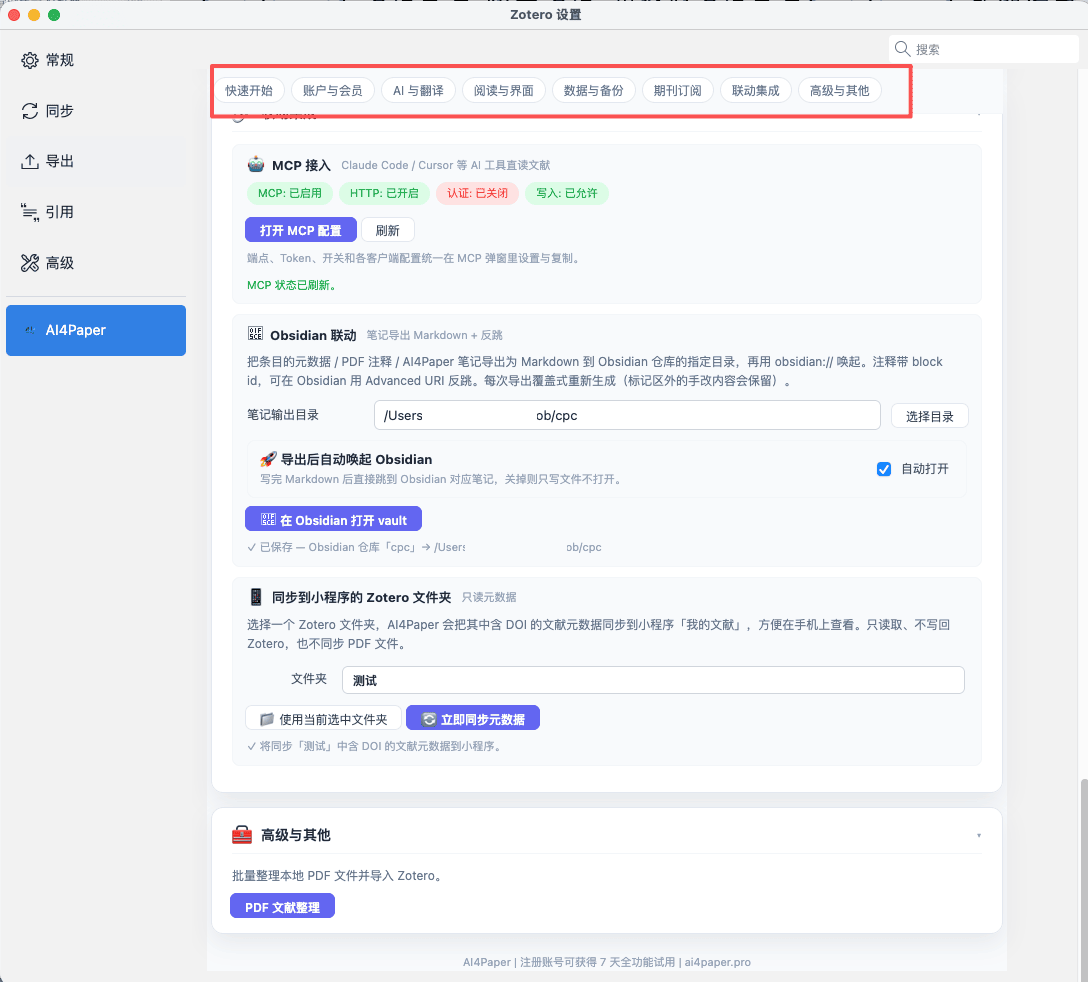The height and width of the screenshot is (982, 1088).
Task: Click the rocket icon beside 导出后自动唤起
Action: click(268, 459)
